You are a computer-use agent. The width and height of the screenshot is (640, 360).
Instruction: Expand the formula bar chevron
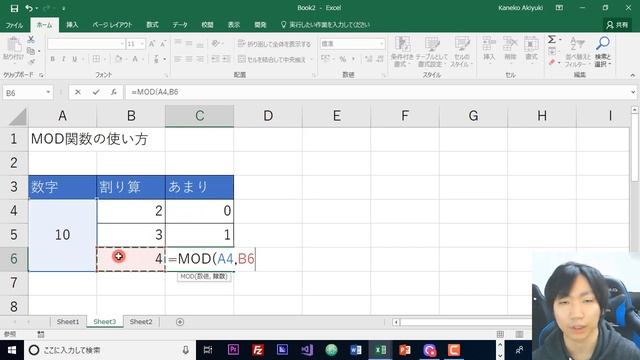(x=633, y=92)
